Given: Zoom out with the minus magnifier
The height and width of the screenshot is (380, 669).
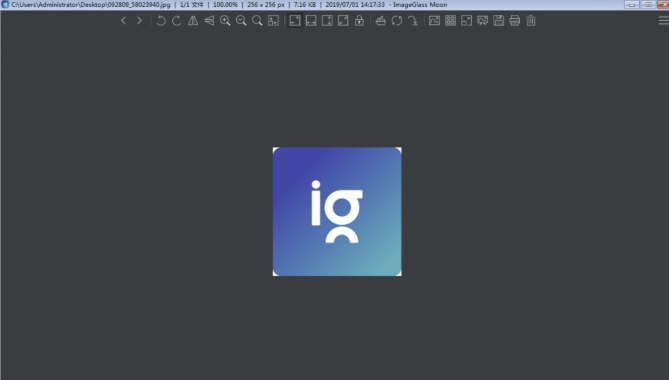Looking at the screenshot, I should (x=241, y=20).
